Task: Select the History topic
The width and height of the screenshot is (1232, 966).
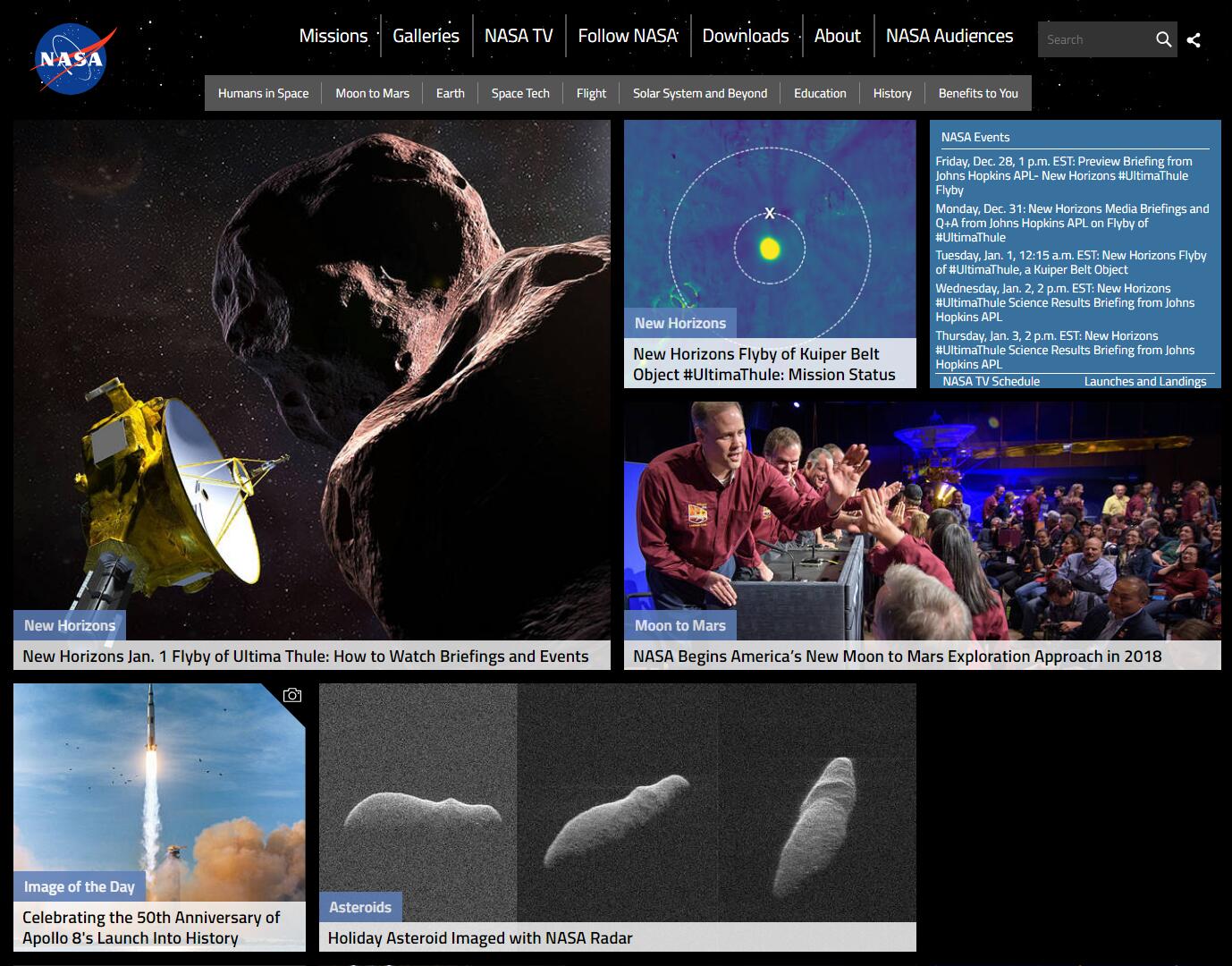Action: 892,93
